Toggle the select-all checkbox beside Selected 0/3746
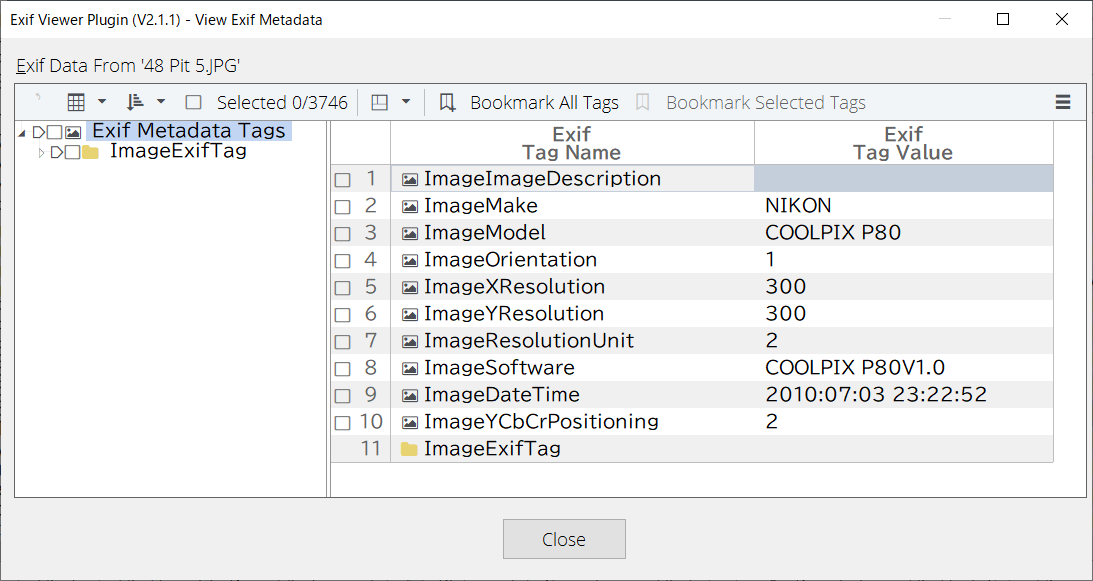 (x=194, y=103)
